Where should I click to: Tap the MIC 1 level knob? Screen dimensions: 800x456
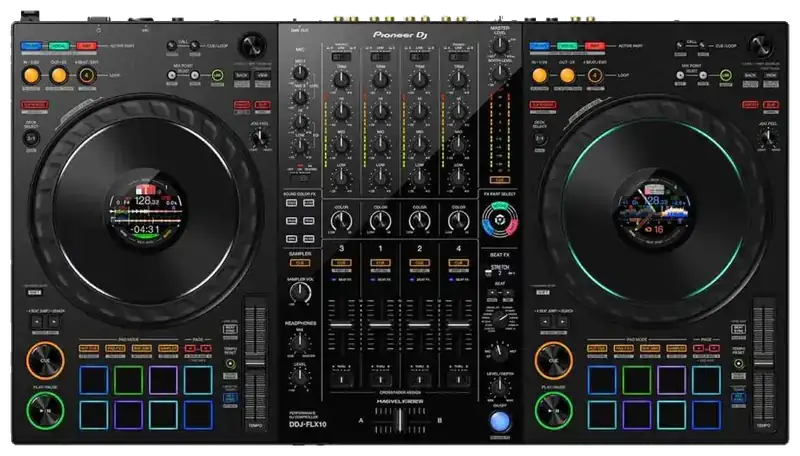tap(300, 72)
